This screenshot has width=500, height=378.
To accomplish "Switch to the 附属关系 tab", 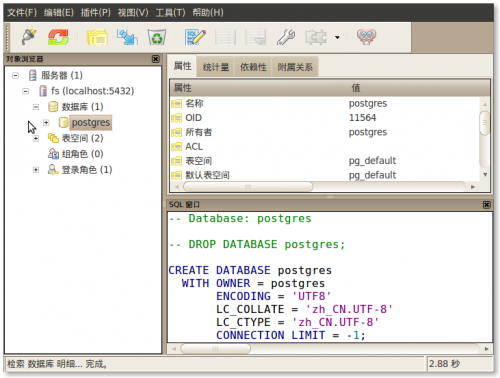I will 295,67.
